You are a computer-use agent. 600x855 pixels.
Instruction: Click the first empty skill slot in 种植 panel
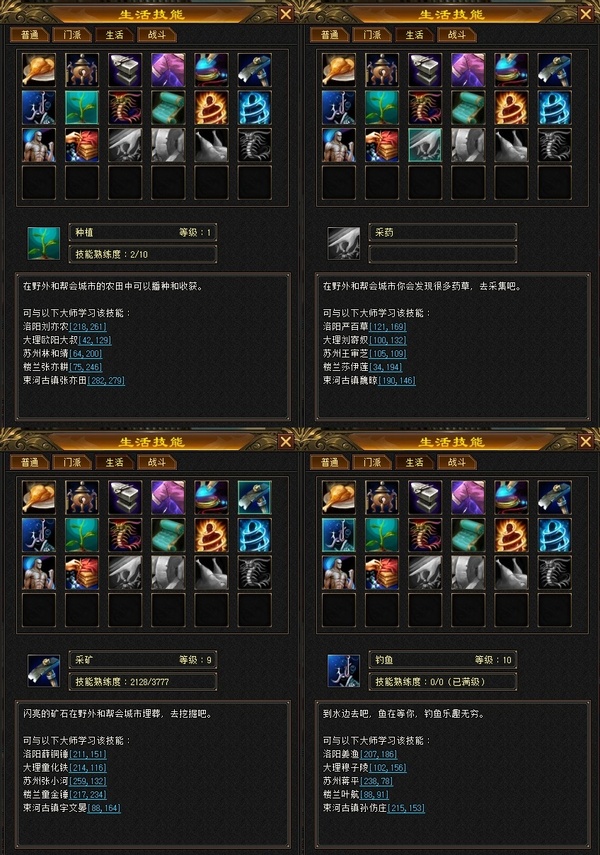point(39,183)
